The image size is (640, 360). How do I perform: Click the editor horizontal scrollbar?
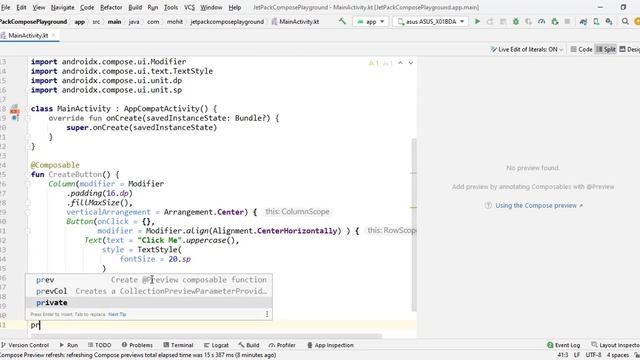tap(206, 336)
